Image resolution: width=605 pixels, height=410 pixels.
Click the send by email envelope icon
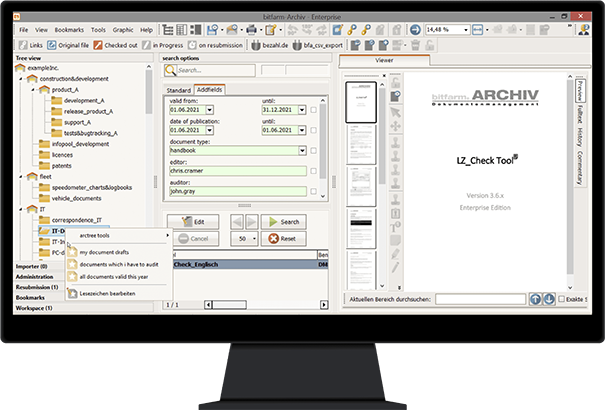pyautogui.click(x=232, y=30)
